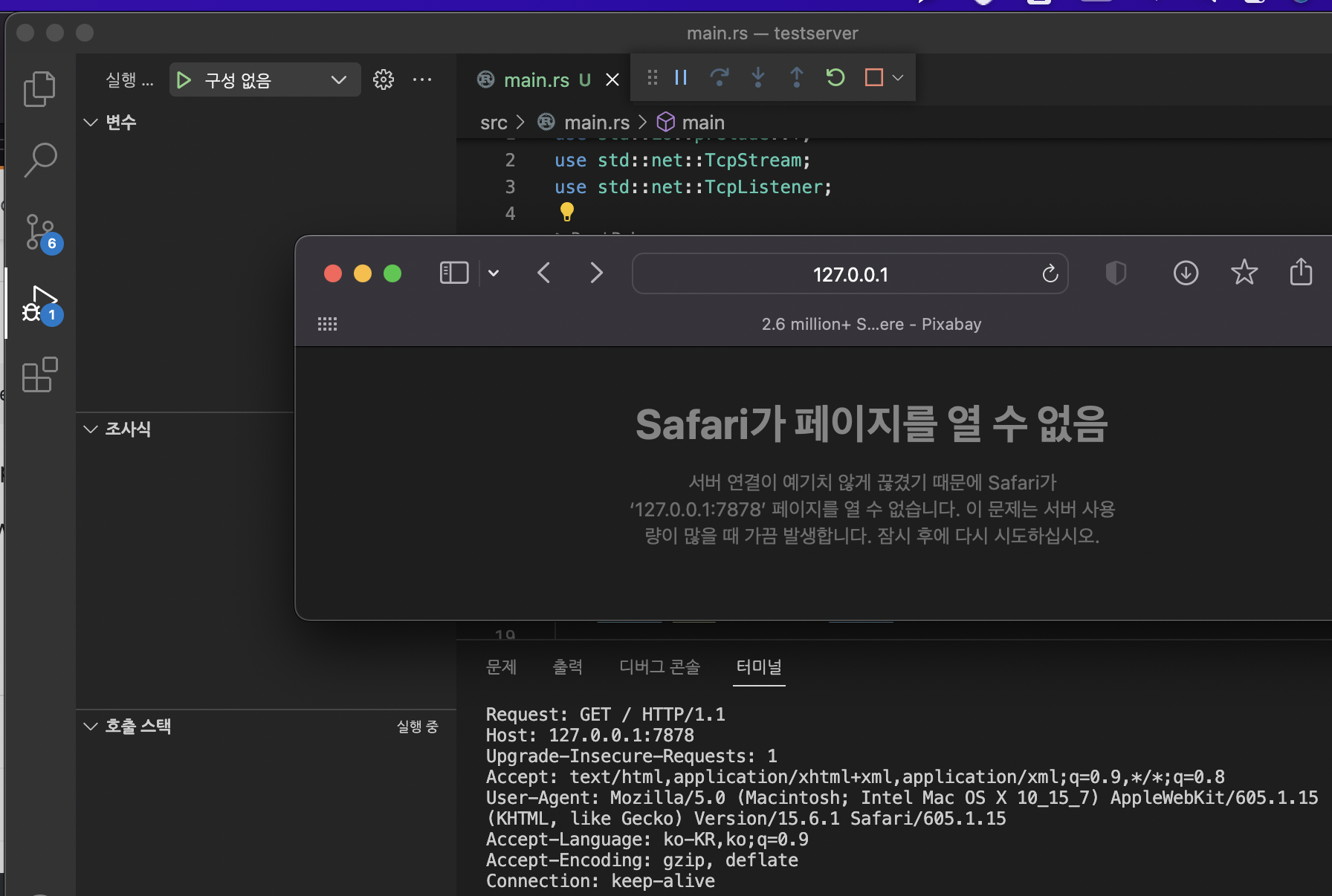Click terminal line 'Request: GET / HTTP/1.1'
This screenshot has width=1332, height=896.
606,714
